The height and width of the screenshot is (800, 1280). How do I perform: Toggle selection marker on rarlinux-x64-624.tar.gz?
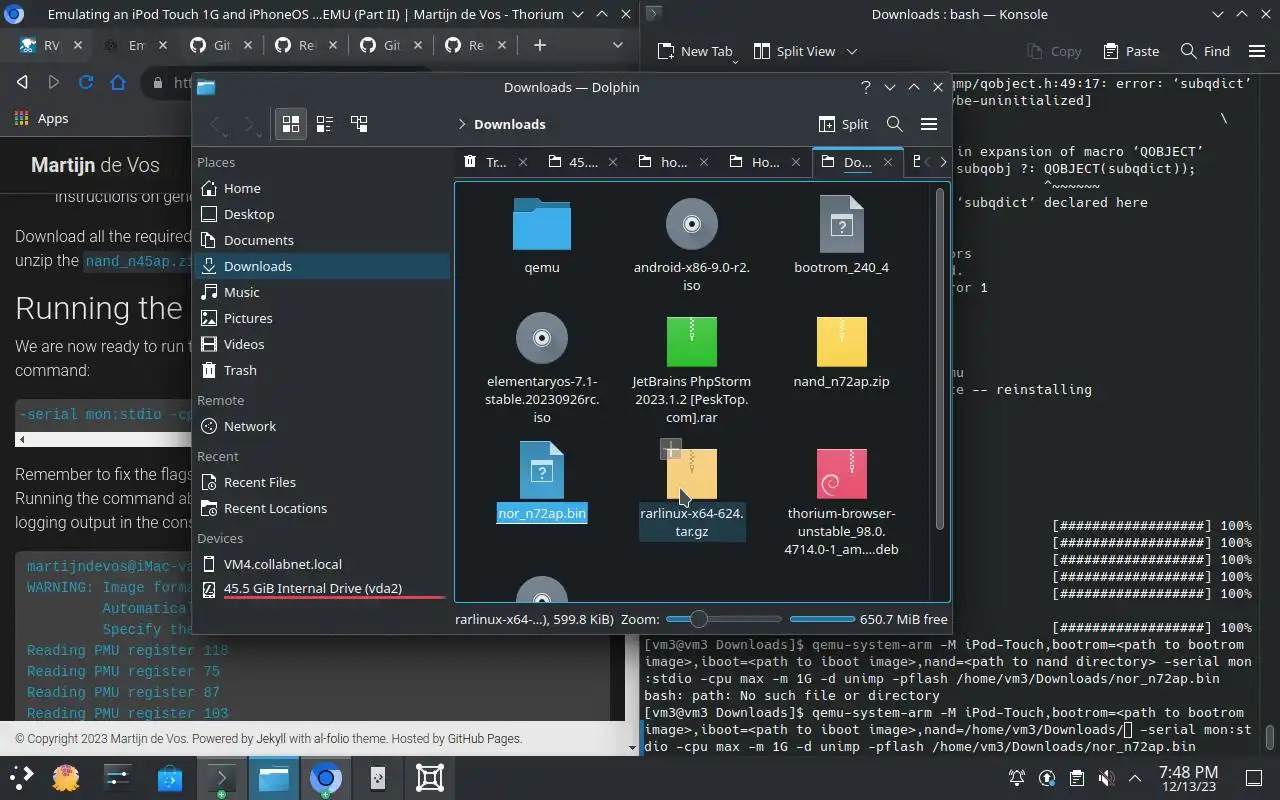tap(671, 450)
